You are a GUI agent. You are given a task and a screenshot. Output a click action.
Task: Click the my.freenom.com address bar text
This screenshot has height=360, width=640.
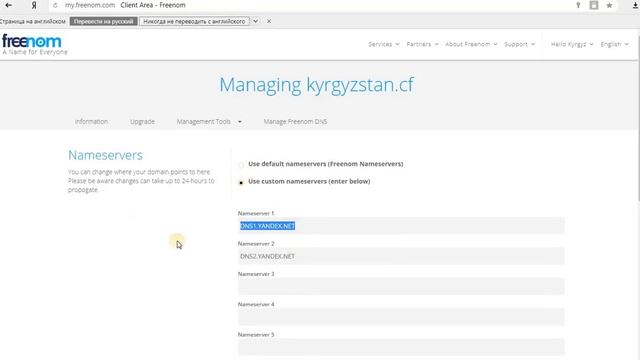90,5
